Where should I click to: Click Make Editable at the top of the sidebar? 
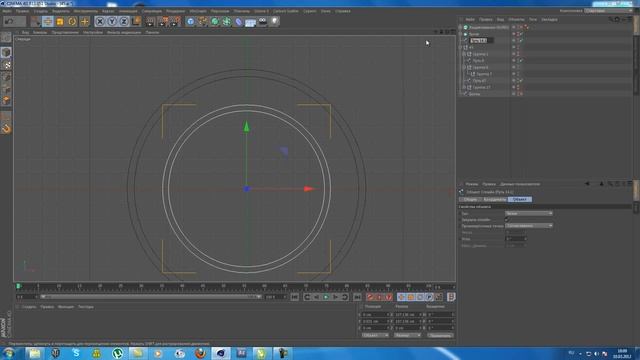point(6,37)
